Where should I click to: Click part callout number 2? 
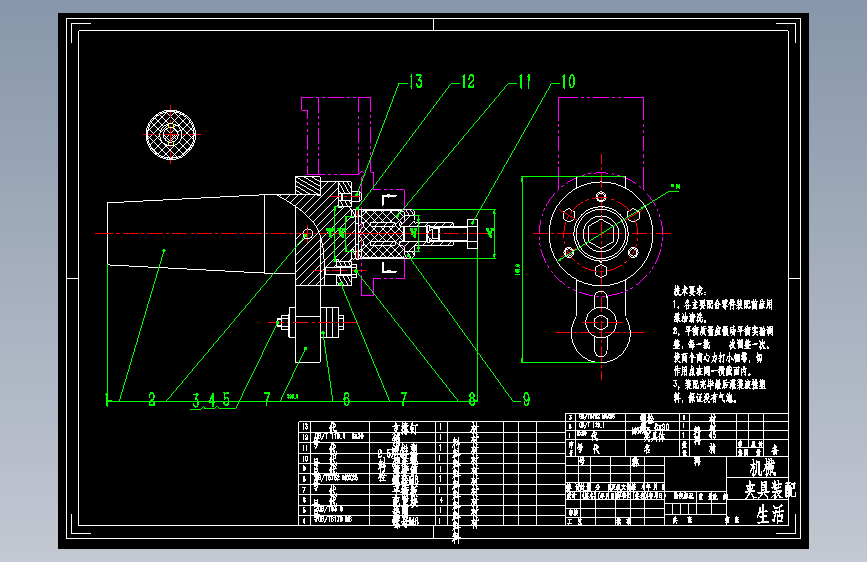(152, 399)
